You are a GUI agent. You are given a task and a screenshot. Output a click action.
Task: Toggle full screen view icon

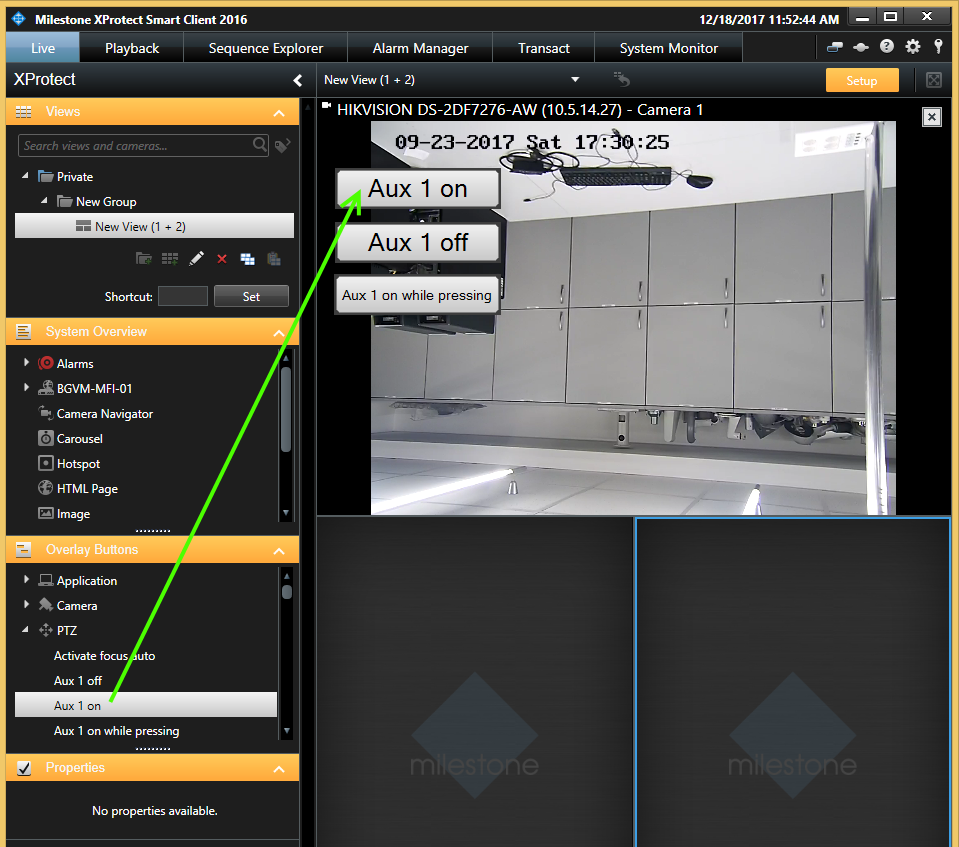(x=934, y=80)
